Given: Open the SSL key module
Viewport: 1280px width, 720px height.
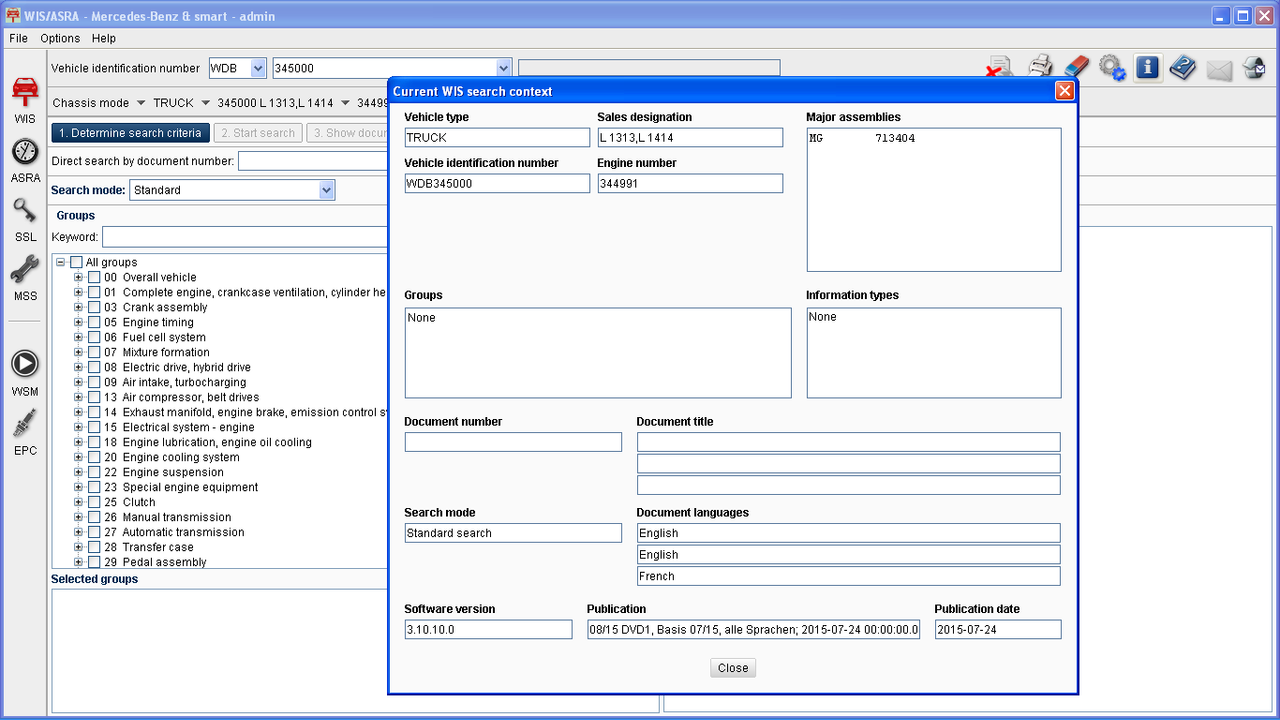Looking at the screenshot, I should (25, 219).
